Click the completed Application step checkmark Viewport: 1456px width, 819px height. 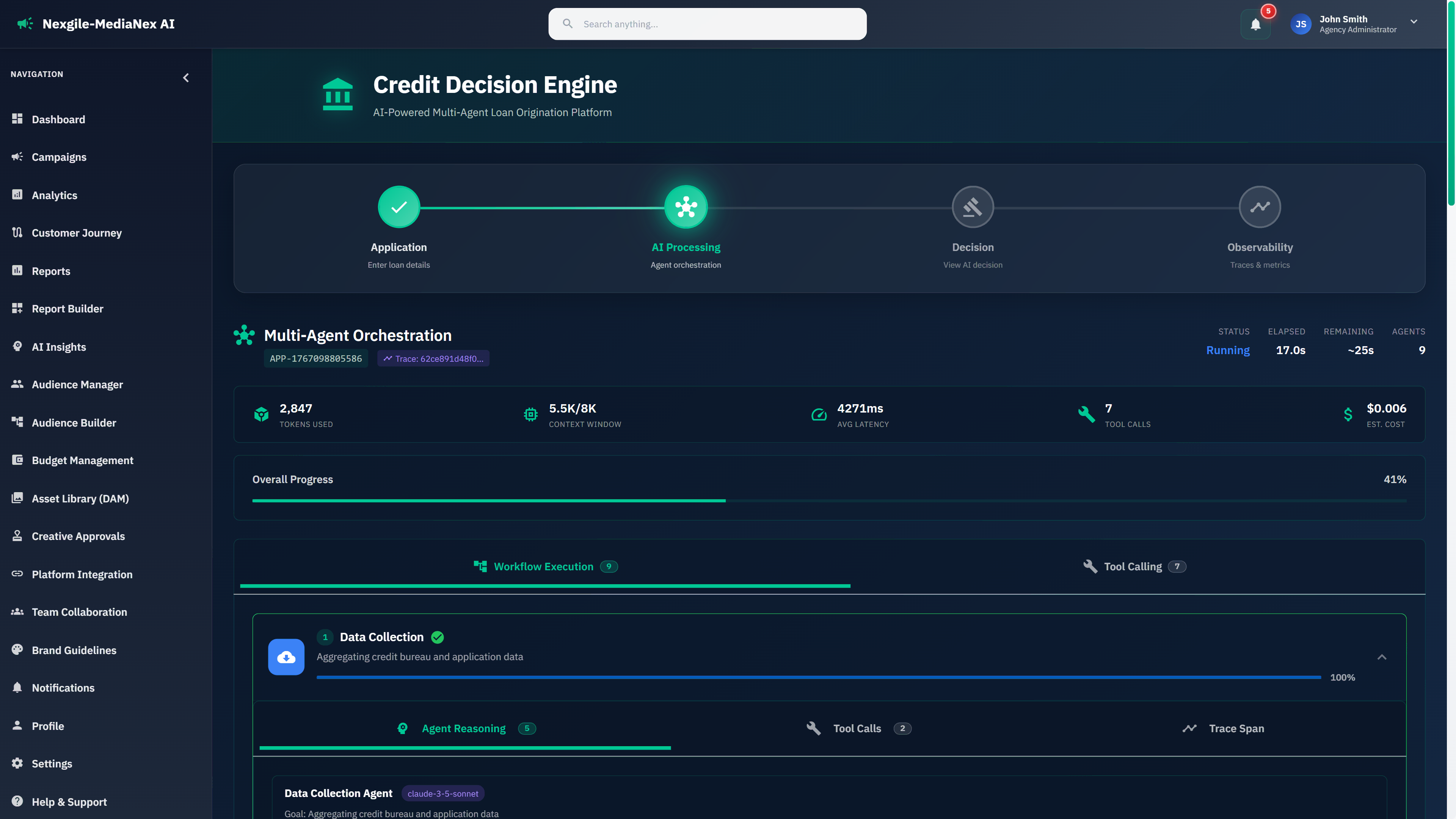pyautogui.click(x=399, y=206)
